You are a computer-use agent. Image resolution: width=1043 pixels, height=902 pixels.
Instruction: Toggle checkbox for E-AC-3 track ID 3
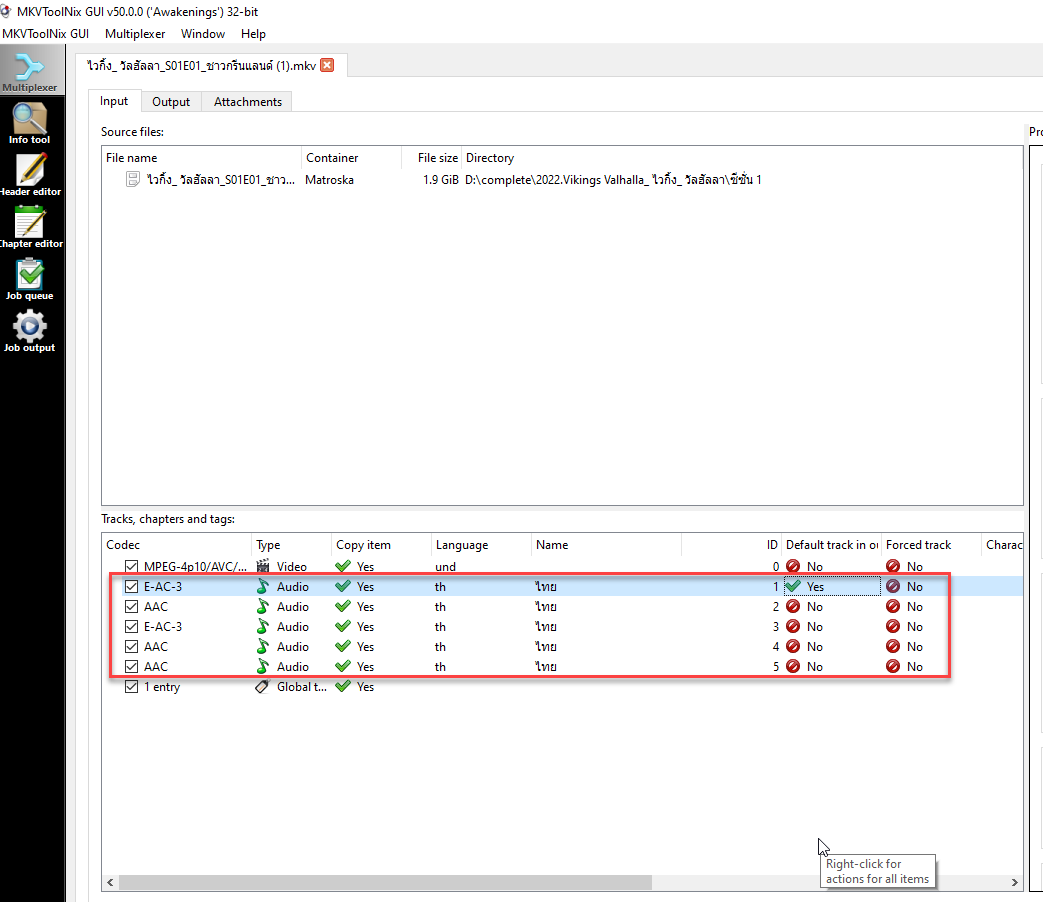[132, 627]
